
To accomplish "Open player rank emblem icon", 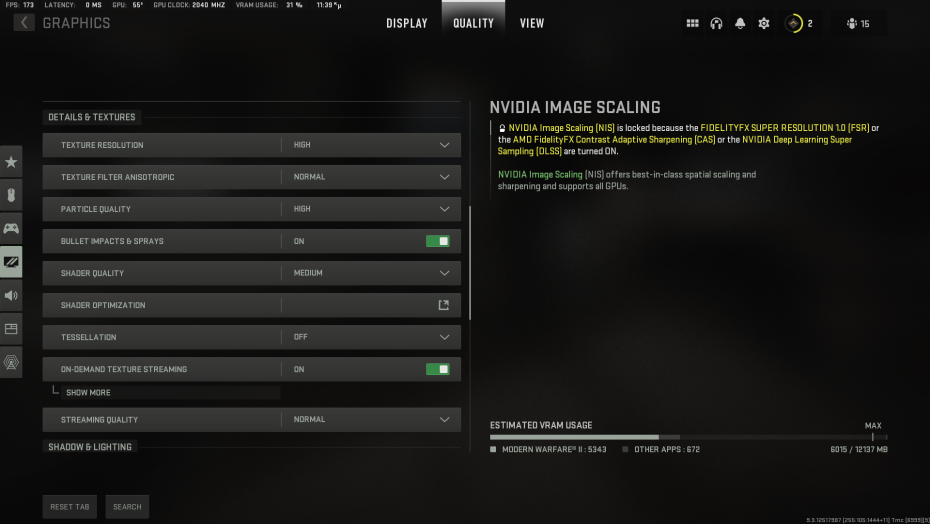I will pyautogui.click(x=794, y=23).
